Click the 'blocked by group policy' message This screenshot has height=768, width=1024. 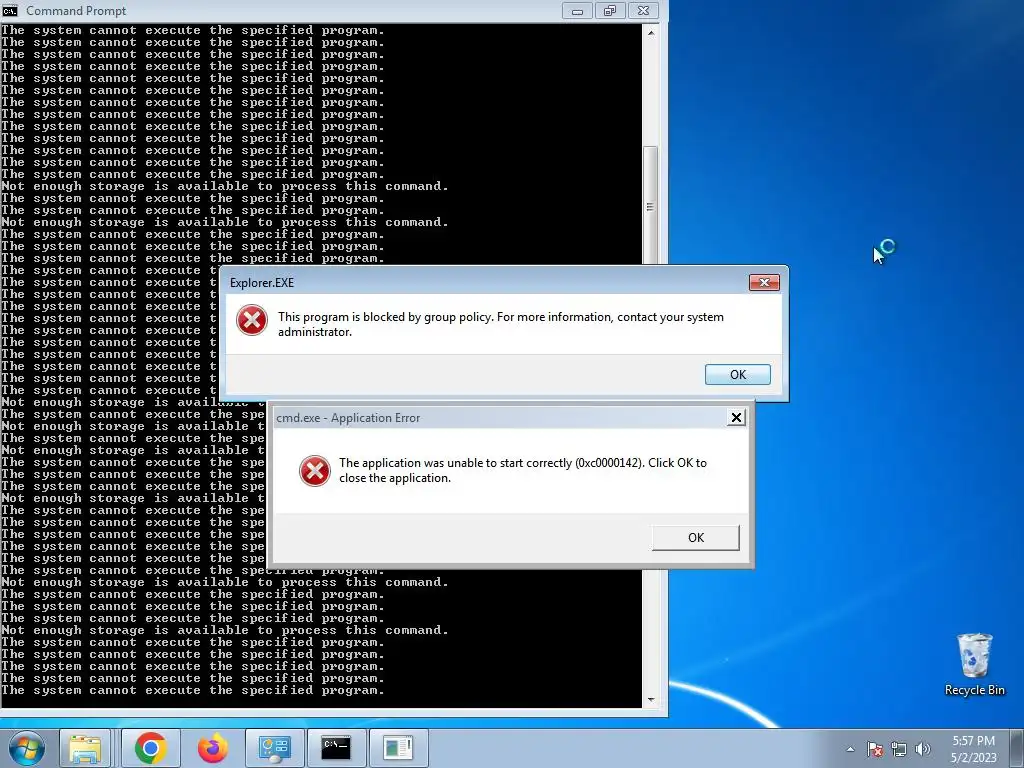point(501,324)
